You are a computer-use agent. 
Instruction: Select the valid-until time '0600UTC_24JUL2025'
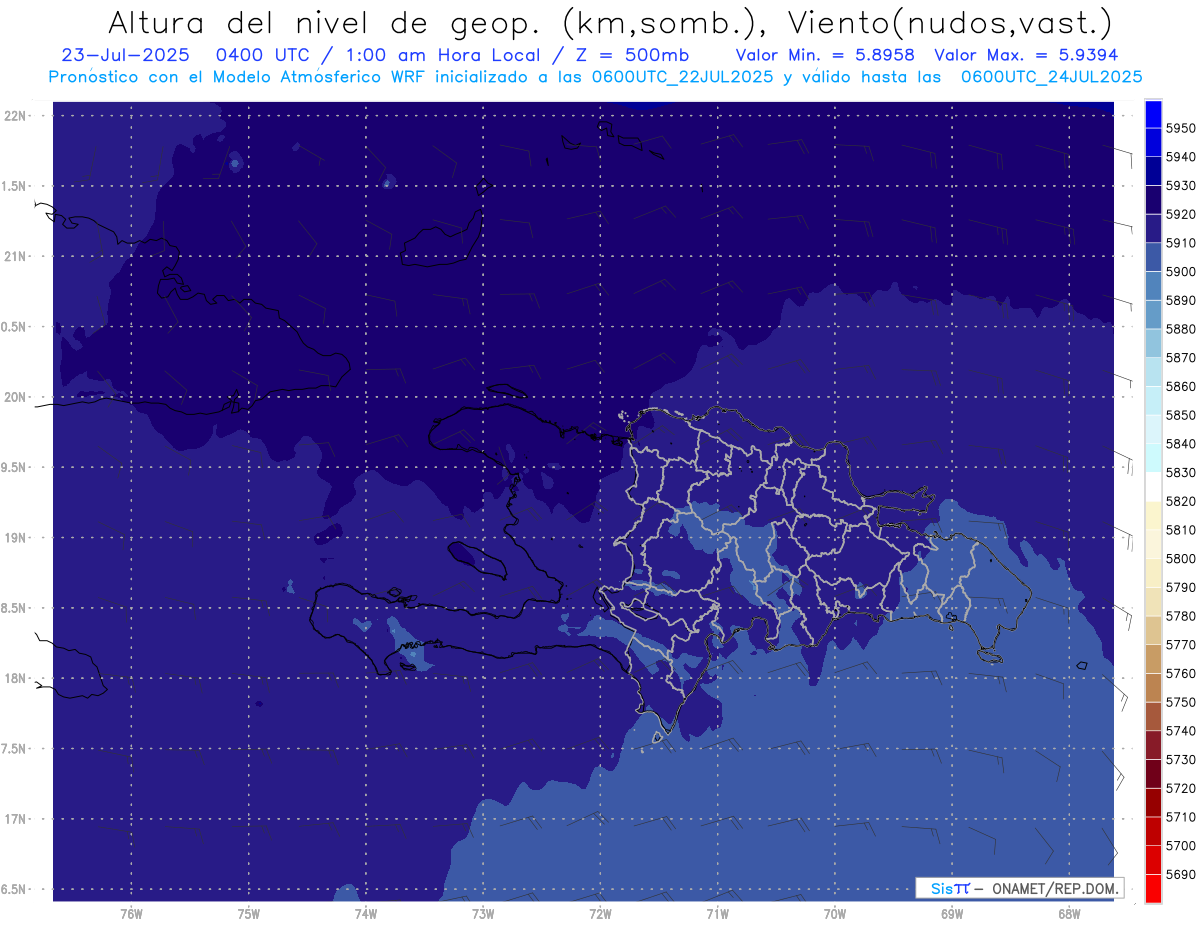[1051, 77]
